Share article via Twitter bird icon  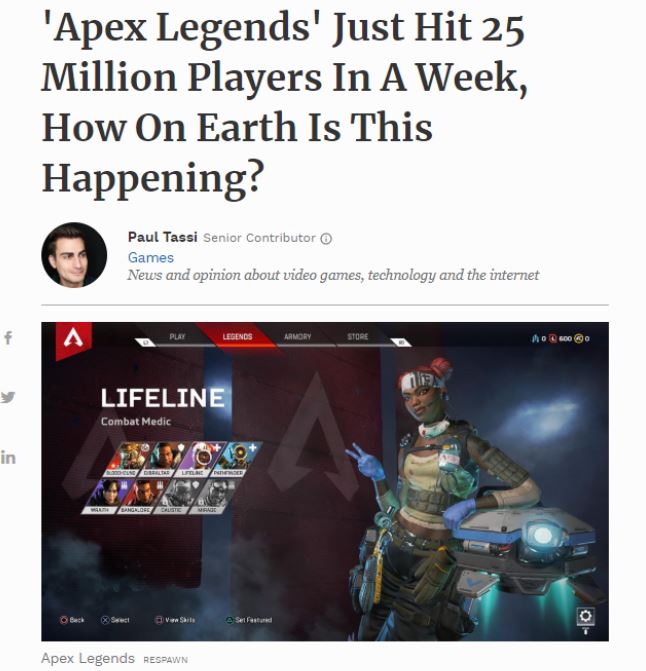click(8, 397)
